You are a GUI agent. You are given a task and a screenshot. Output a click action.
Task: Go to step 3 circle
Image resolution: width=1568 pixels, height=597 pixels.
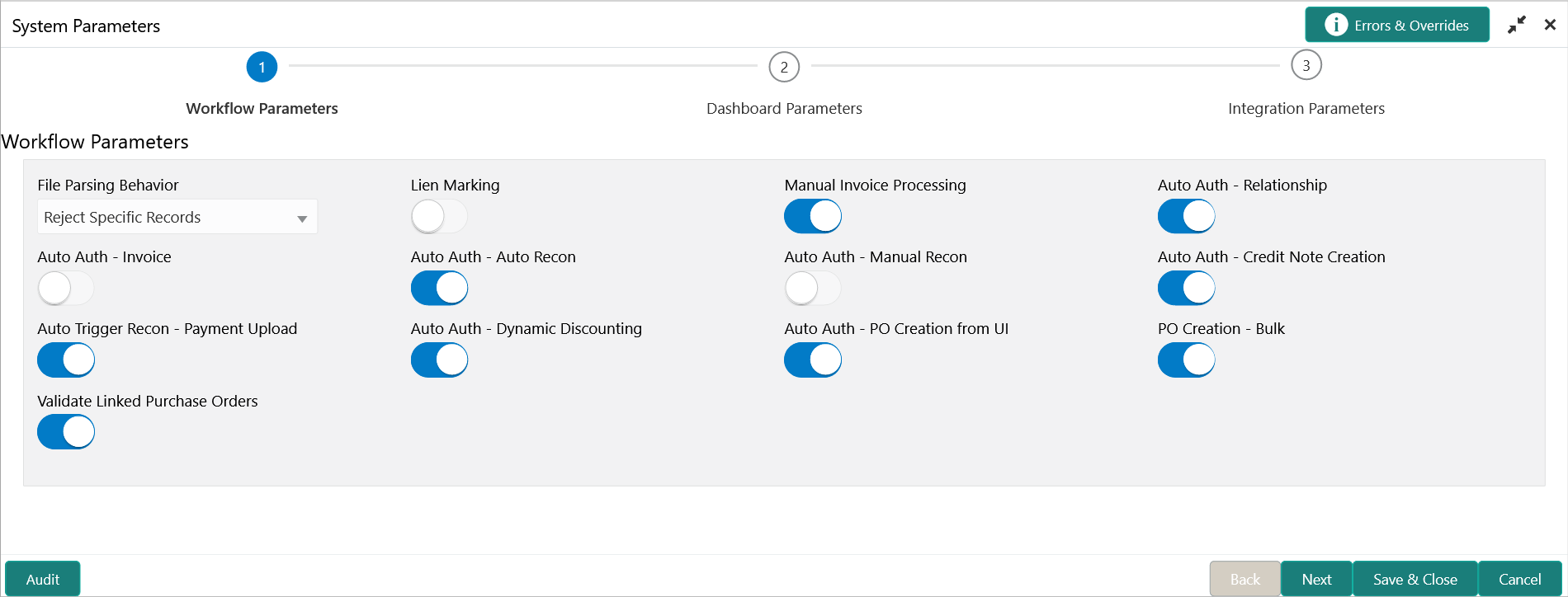(x=1306, y=65)
